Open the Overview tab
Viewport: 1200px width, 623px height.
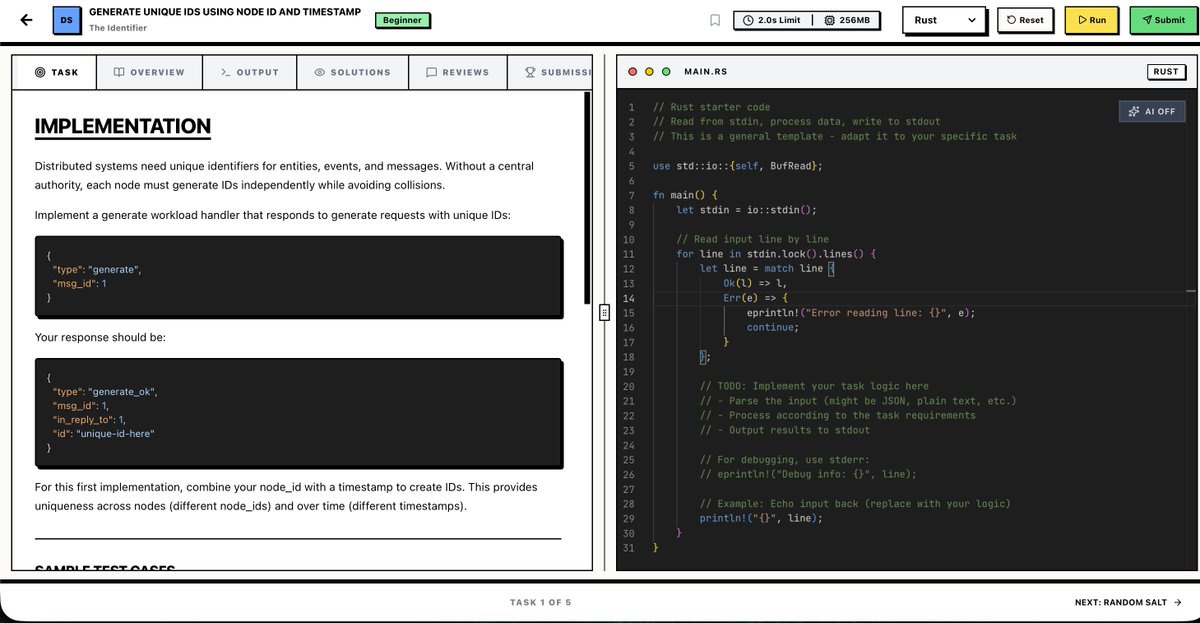[x=149, y=72]
